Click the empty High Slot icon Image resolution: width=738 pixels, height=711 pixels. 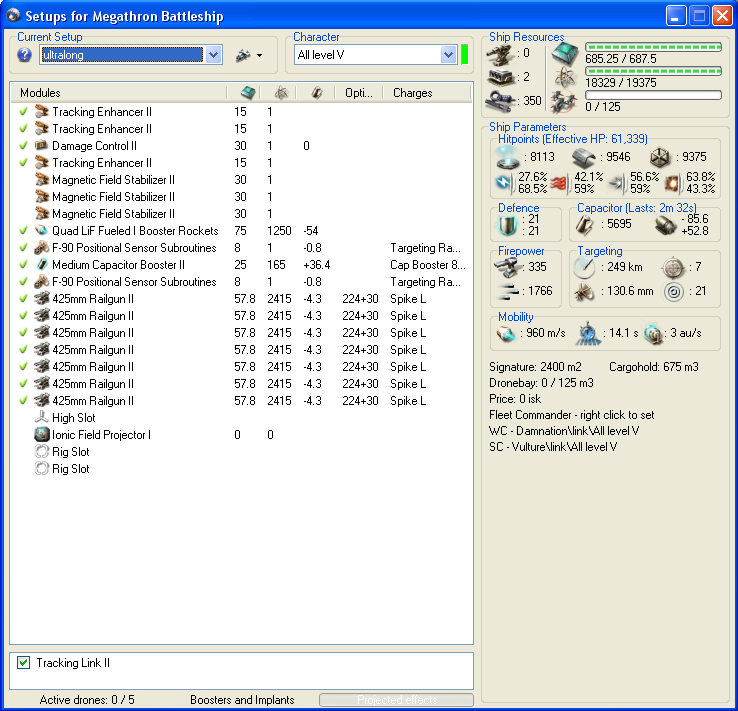[42, 417]
